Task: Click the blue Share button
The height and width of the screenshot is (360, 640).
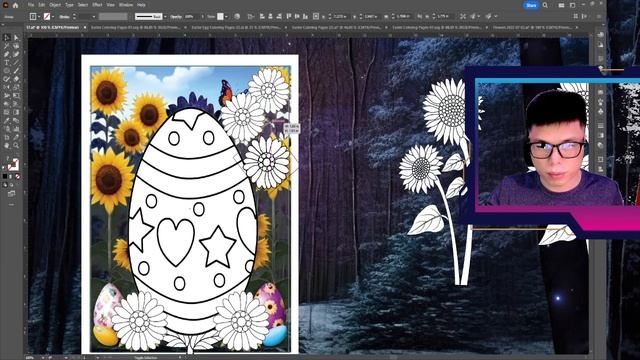Action: [x=531, y=5]
